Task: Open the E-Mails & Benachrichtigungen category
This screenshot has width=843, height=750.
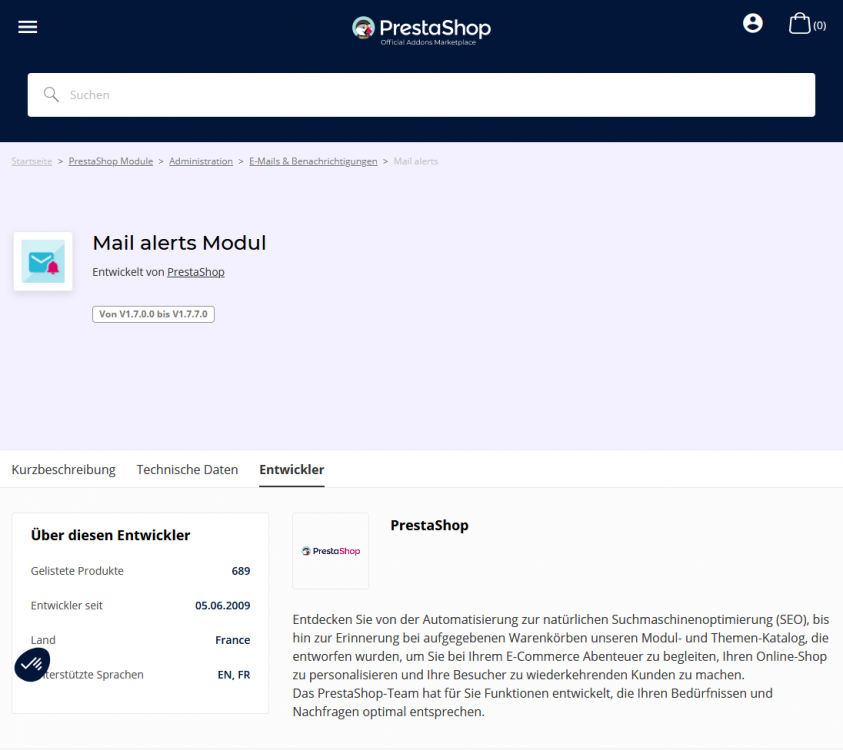Action: pyautogui.click(x=313, y=160)
